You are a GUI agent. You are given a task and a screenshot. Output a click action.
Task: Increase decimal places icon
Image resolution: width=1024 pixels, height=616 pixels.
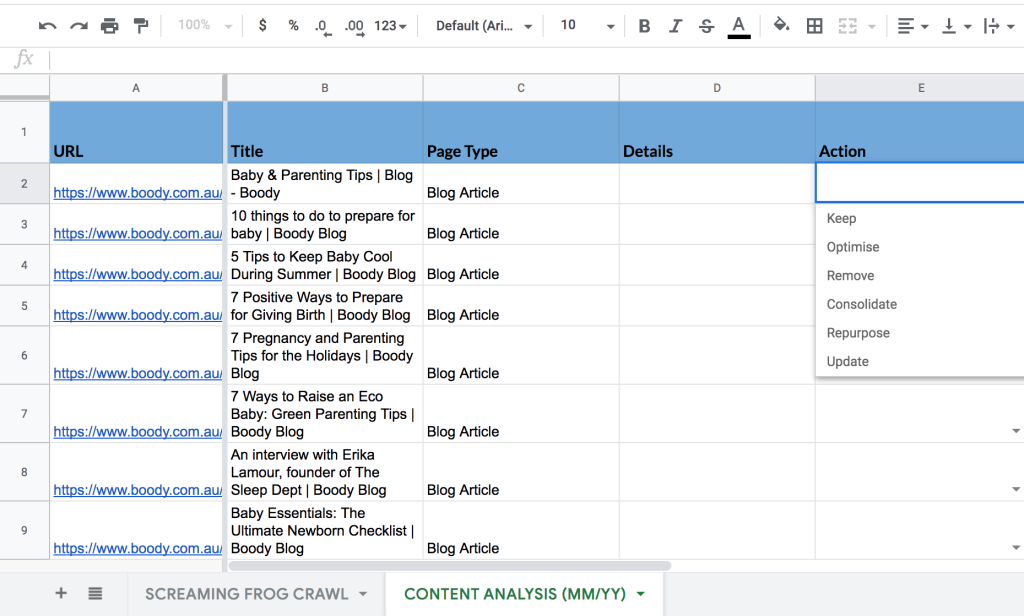[x=355, y=27]
